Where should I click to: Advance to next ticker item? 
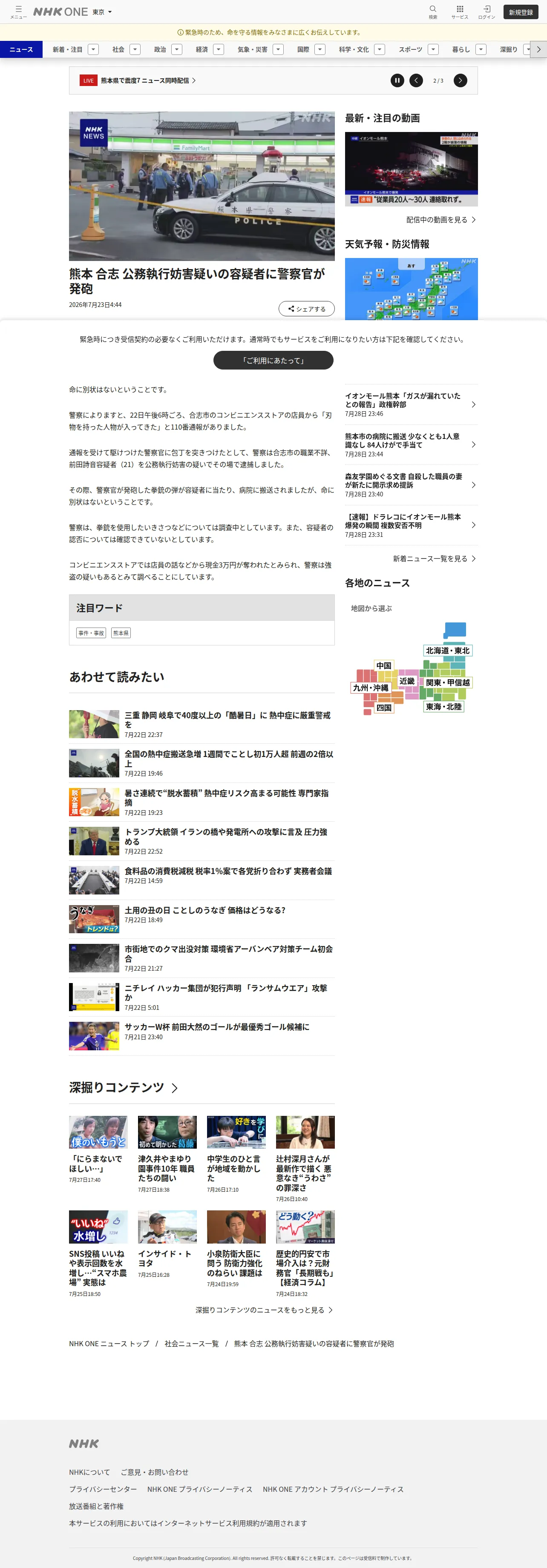point(461,80)
